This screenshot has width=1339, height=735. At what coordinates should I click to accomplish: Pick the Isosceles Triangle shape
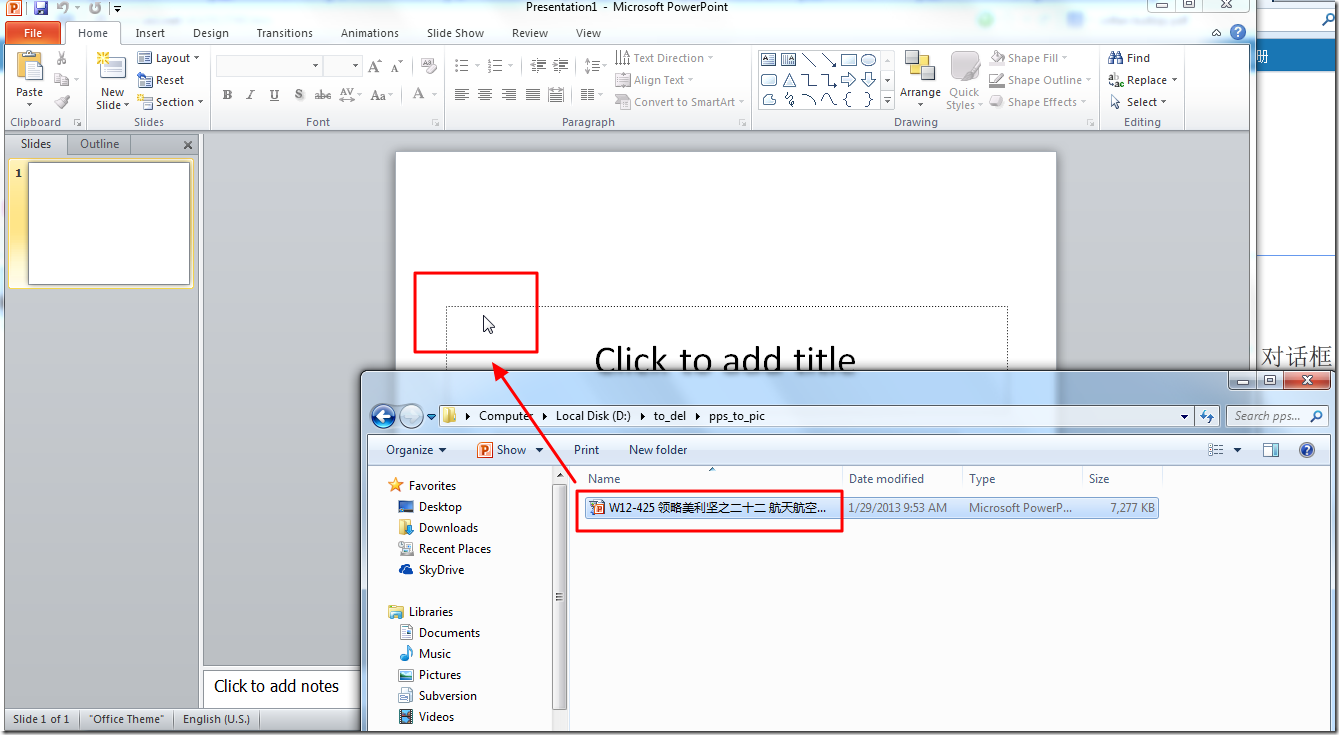789,80
